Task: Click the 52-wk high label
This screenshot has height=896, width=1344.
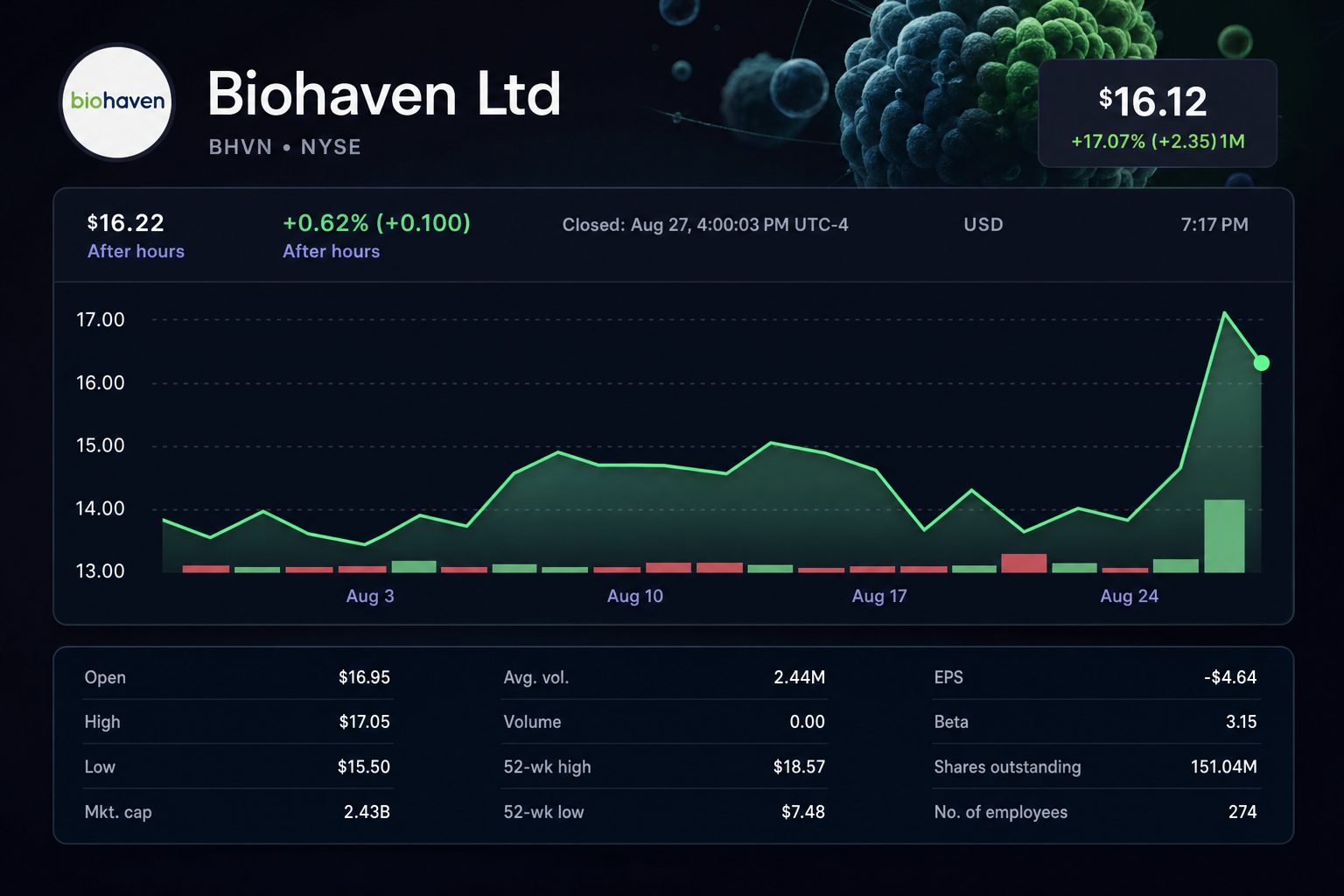Action: (547, 766)
